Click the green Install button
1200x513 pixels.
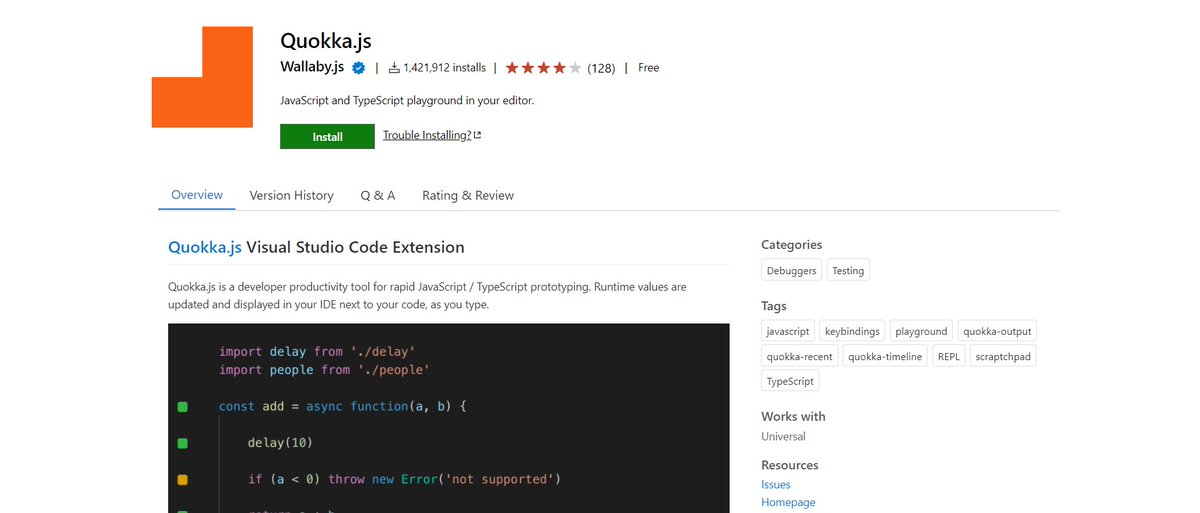coord(327,137)
